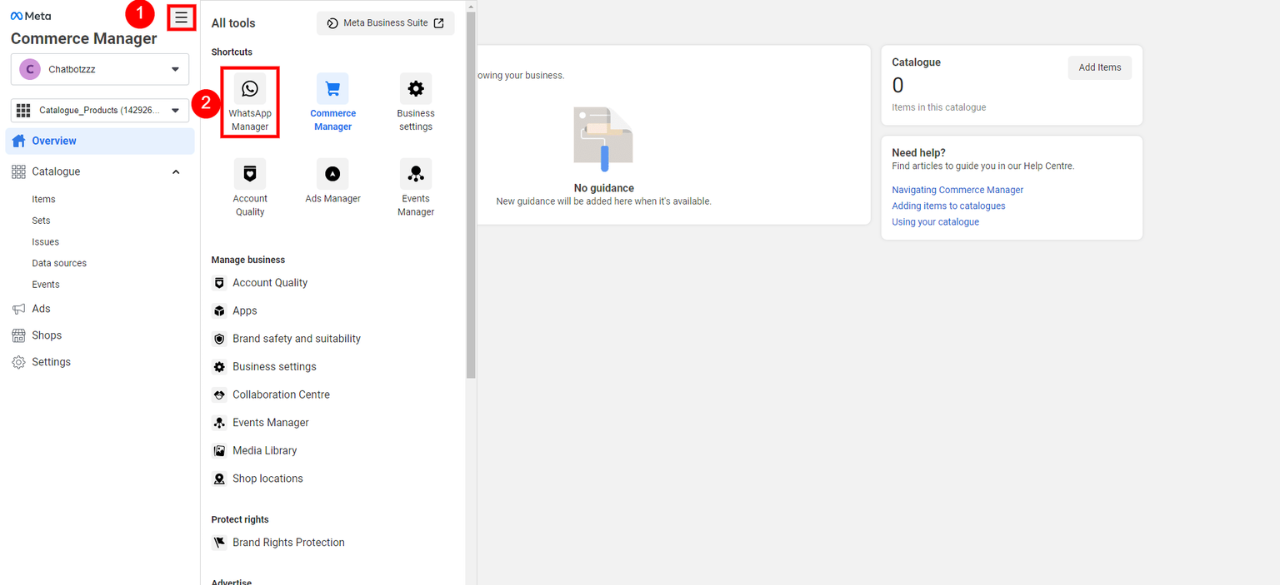
Task: Open Ads Manager shortcut
Action: click(333, 181)
